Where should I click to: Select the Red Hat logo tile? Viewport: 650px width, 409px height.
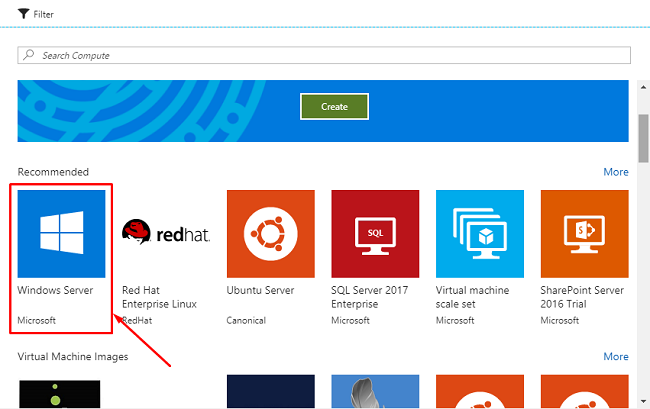[166, 232]
